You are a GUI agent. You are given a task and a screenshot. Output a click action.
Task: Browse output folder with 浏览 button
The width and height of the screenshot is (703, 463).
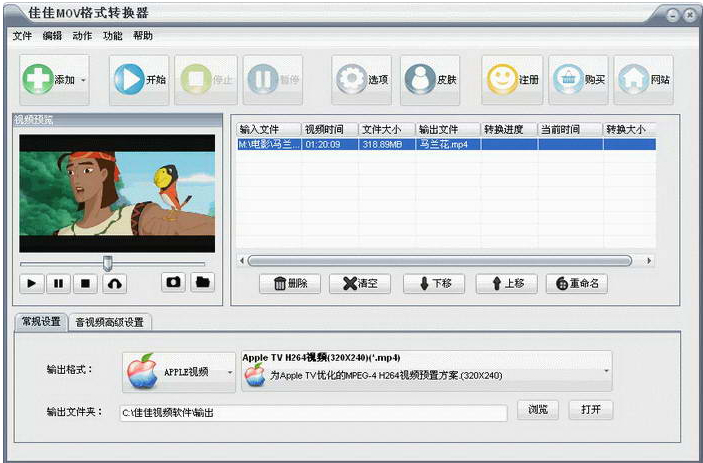click(538, 410)
